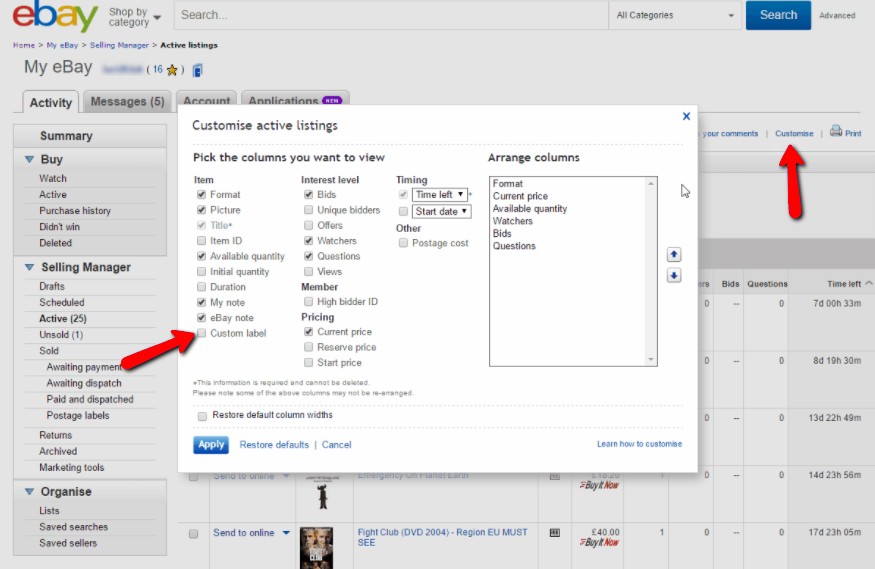Click the Search button
Viewport: 875px width, 569px height.
pyautogui.click(x=778, y=15)
